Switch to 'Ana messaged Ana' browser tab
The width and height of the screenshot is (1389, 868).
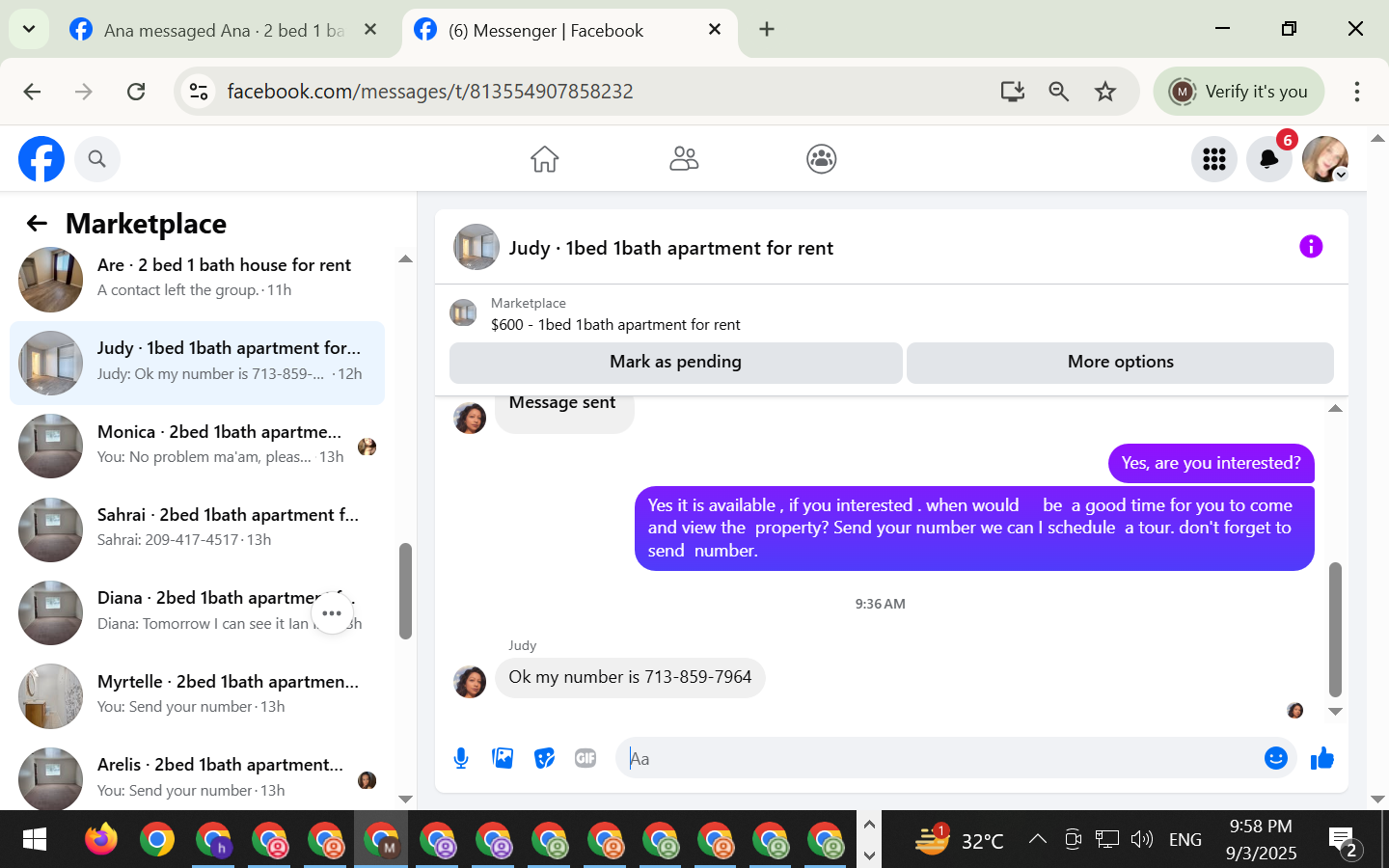tap(224, 30)
